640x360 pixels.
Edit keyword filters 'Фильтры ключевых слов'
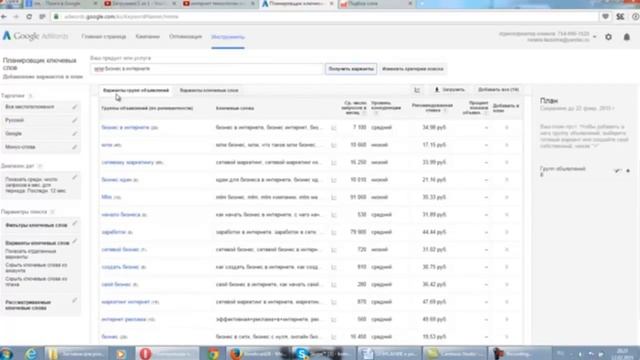tap(74, 223)
